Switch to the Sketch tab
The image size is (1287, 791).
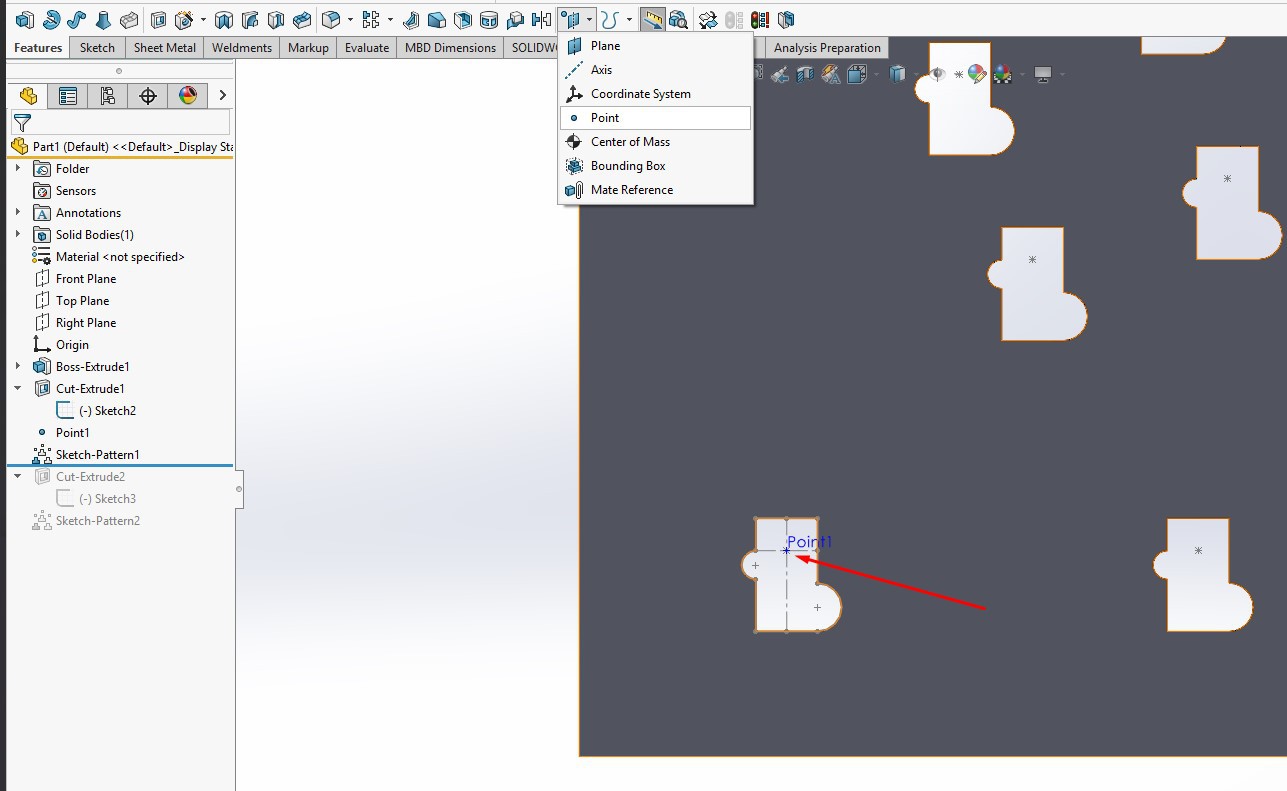tap(97, 48)
